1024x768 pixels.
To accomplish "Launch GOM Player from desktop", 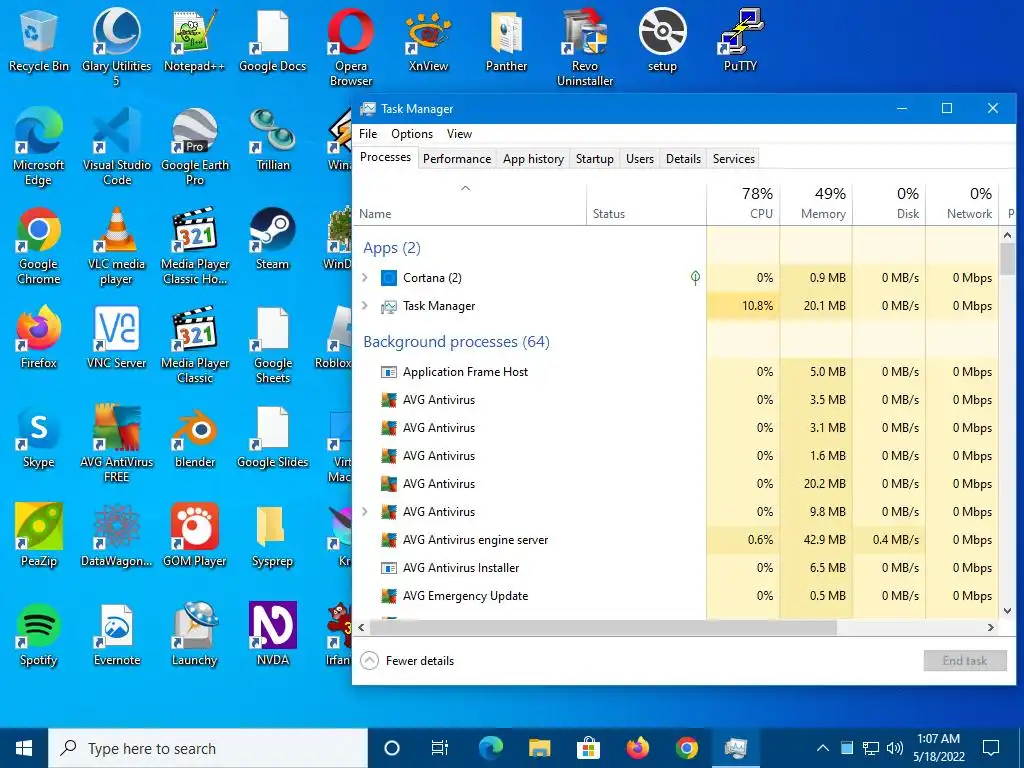I will tap(195, 536).
